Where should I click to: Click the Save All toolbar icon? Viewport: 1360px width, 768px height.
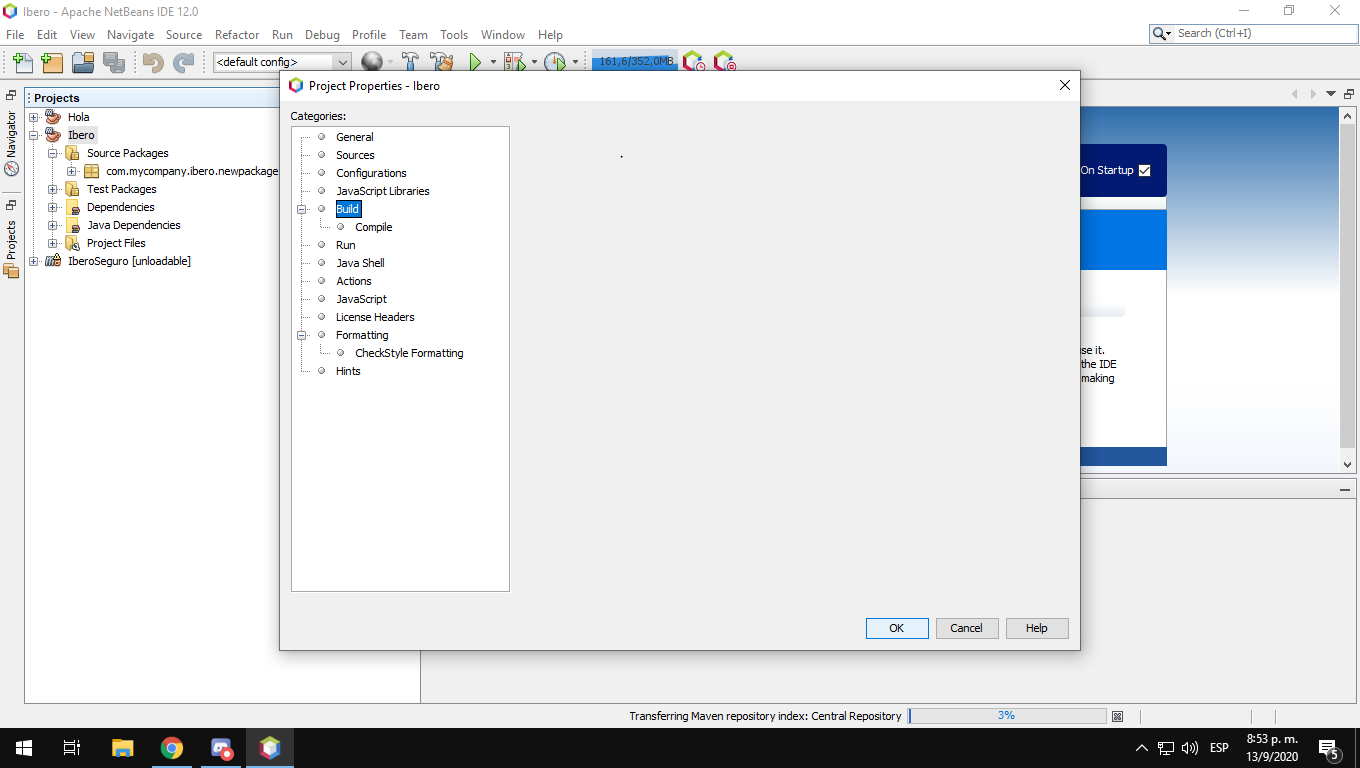coord(113,62)
